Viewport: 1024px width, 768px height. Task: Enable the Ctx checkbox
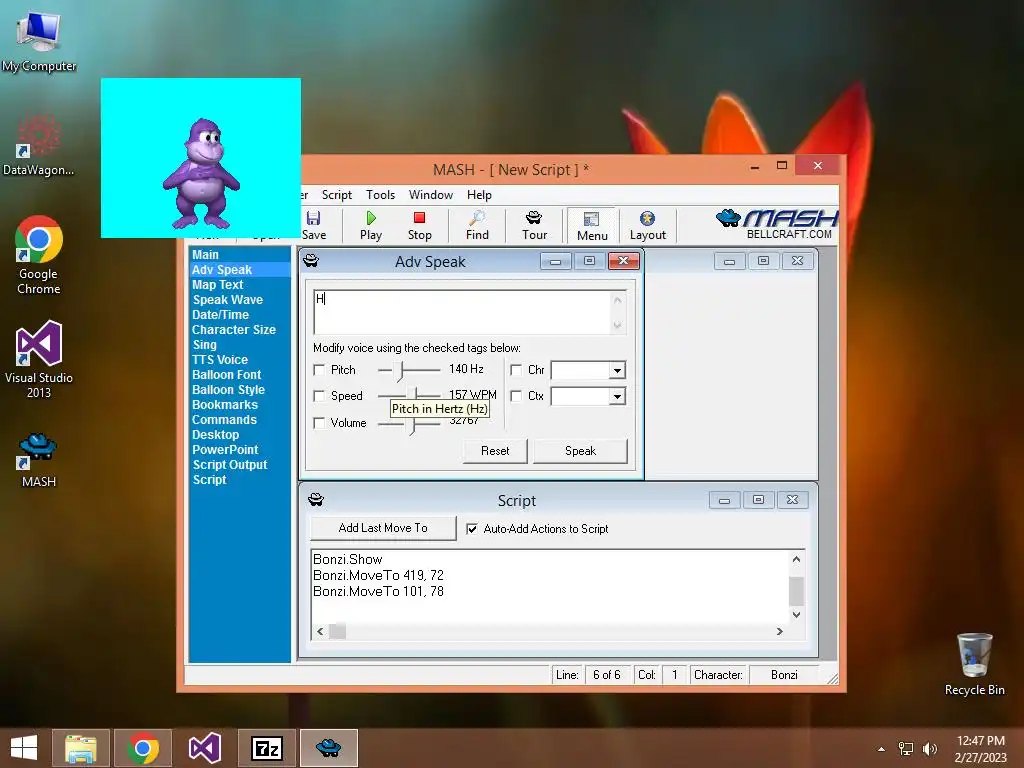(516, 396)
